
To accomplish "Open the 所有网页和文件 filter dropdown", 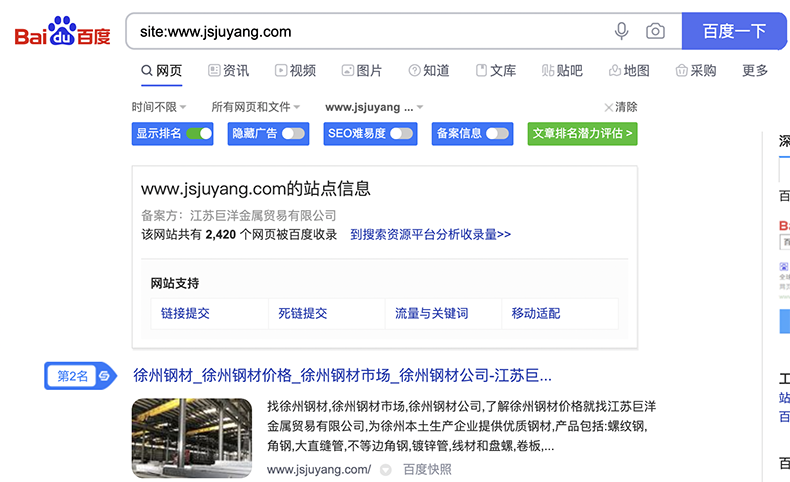I will tap(255, 107).
